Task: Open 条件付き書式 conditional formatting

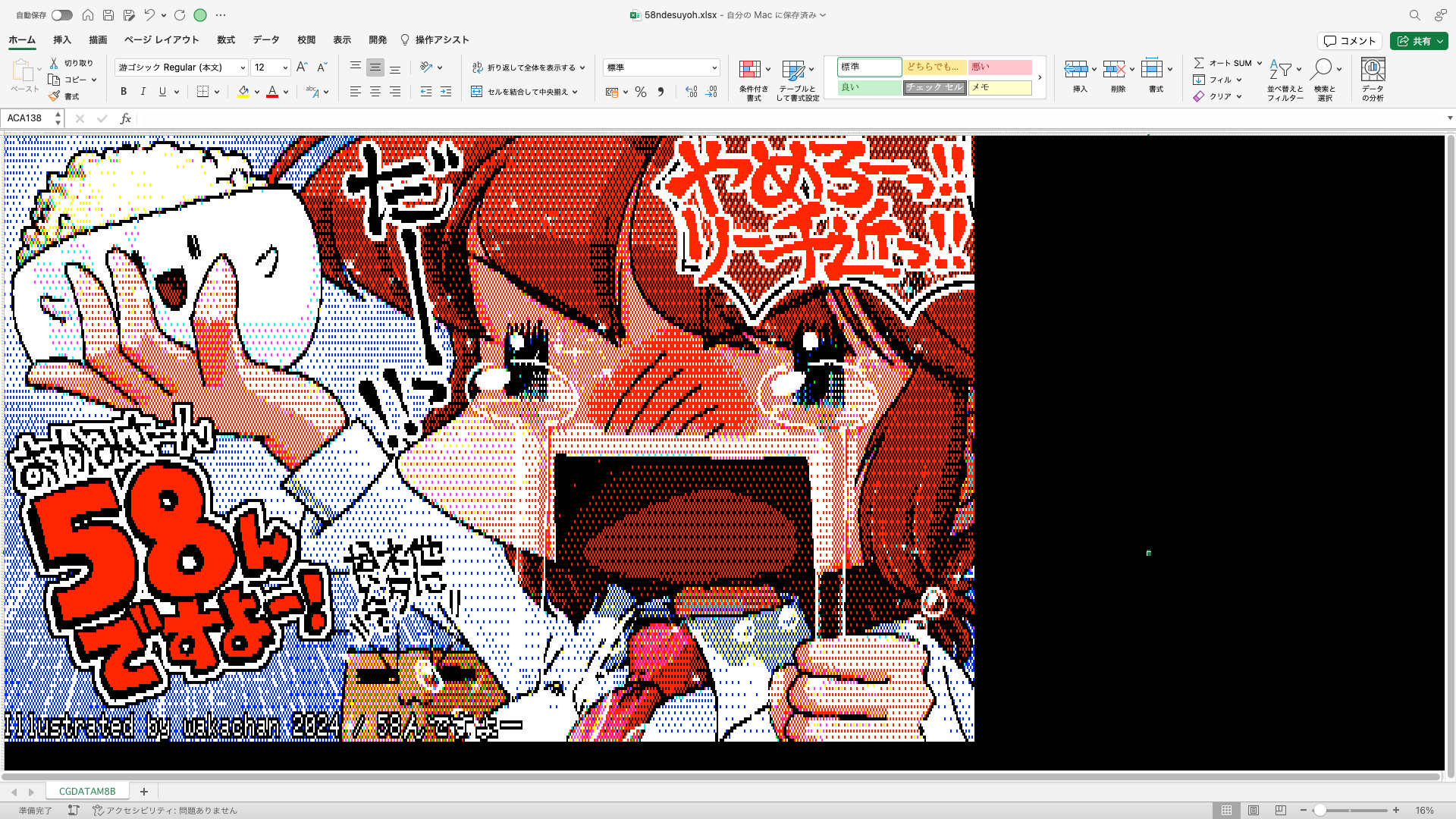Action: tap(754, 80)
